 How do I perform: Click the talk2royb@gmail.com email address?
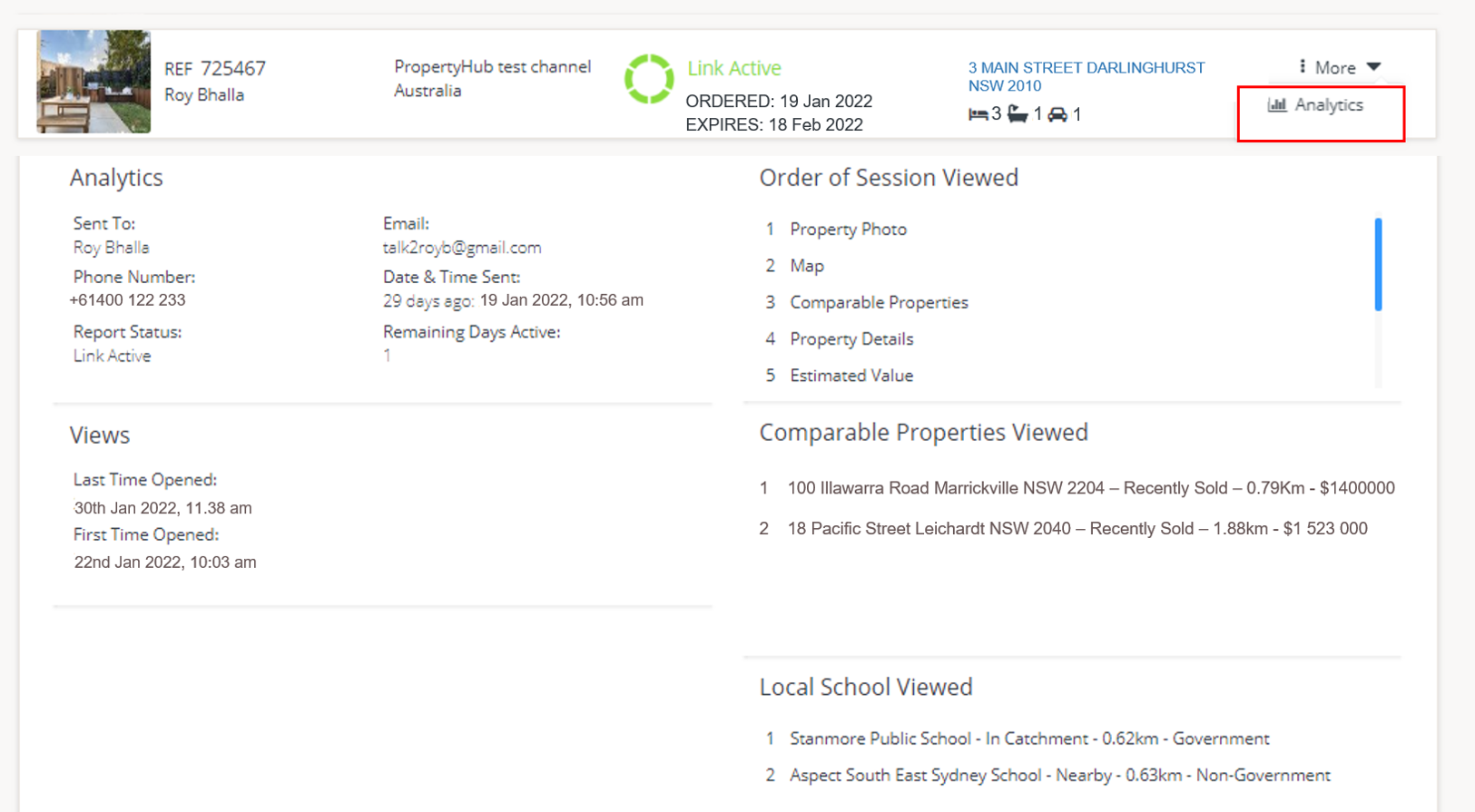click(x=461, y=248)
